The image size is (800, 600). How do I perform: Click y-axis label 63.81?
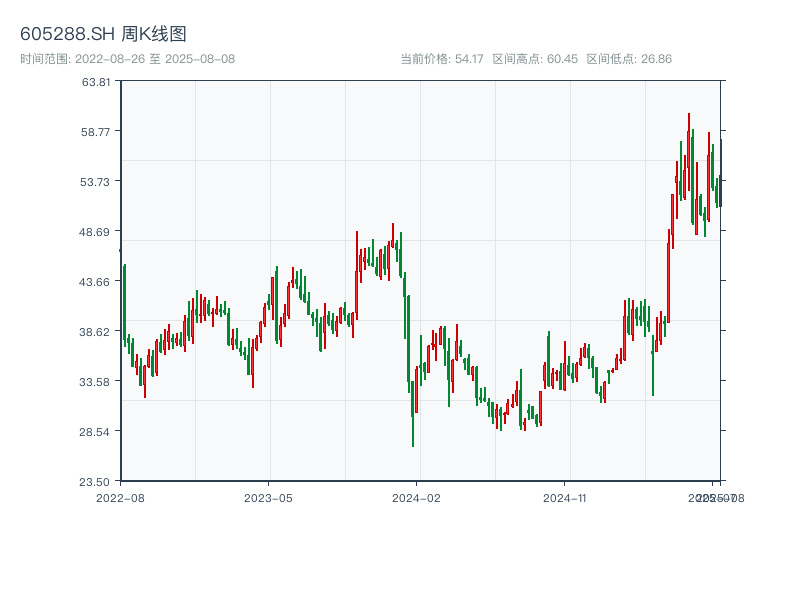[96, 82]
